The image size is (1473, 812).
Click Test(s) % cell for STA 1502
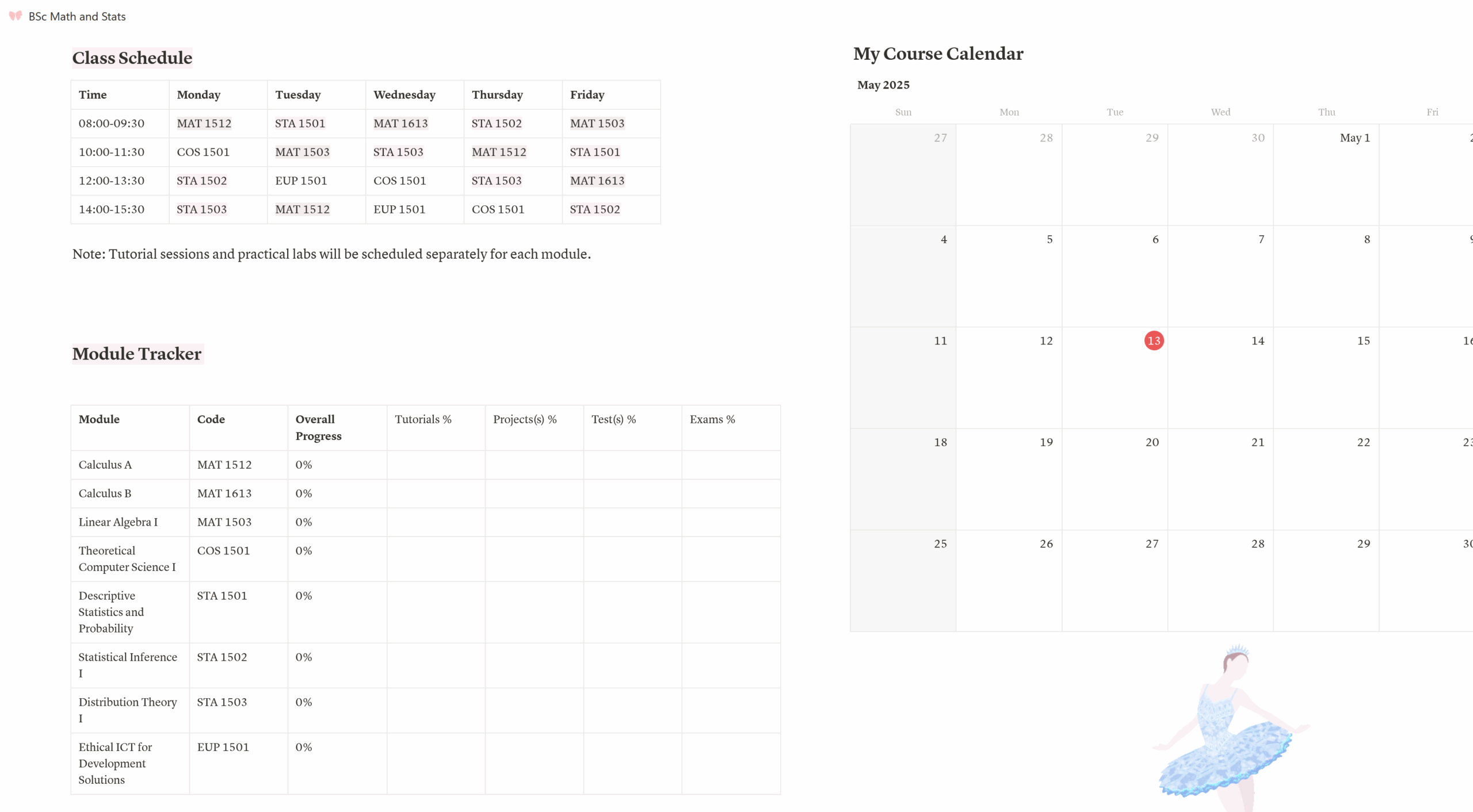(x=632, y=665)
